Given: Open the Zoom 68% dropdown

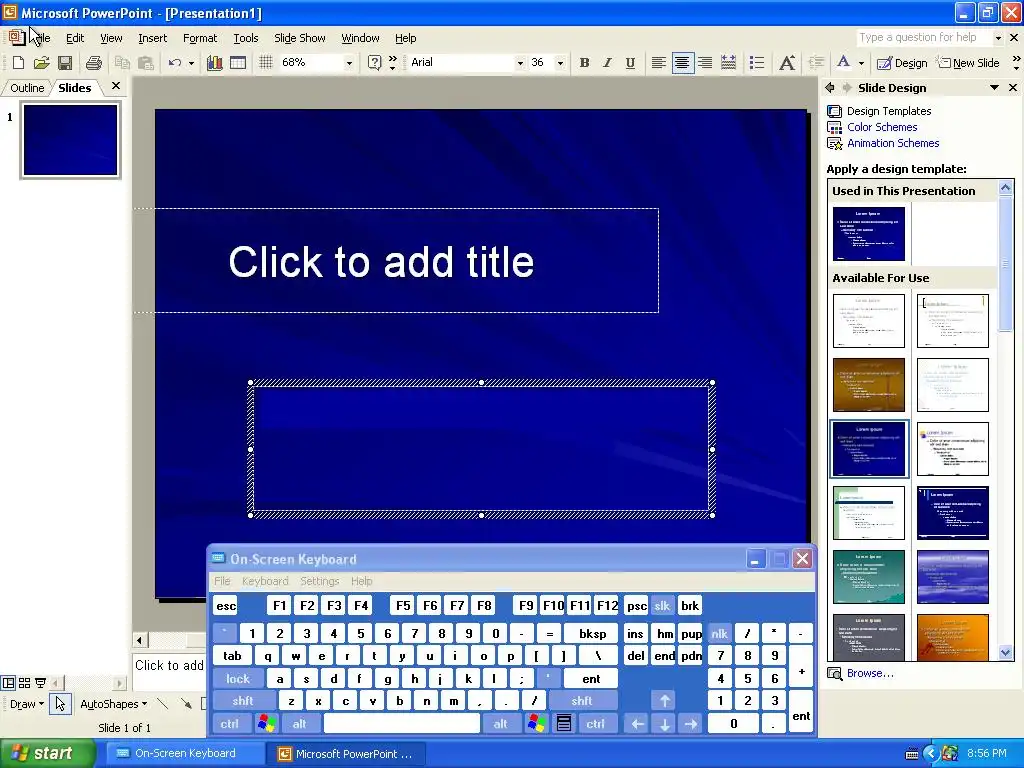Looking at the screenshot, I should click(349, 63).
